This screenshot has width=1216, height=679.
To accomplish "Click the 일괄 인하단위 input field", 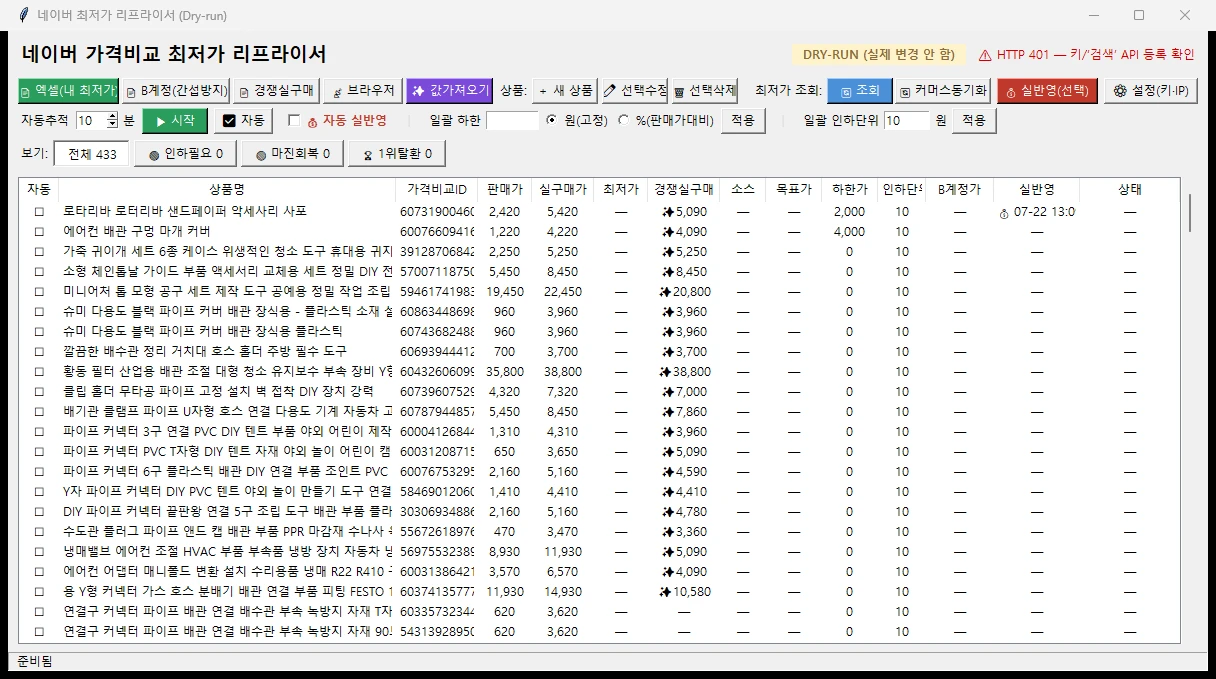I will (x=907, y=120).
